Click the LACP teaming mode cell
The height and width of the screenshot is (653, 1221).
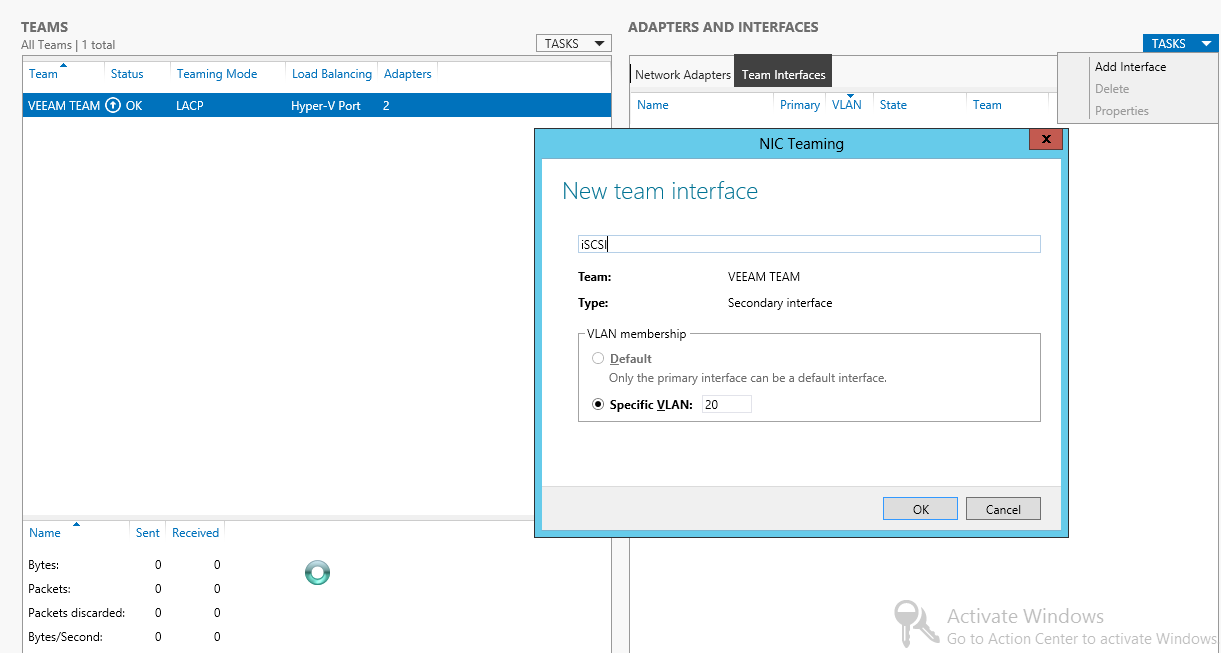[x=189, y=105]
